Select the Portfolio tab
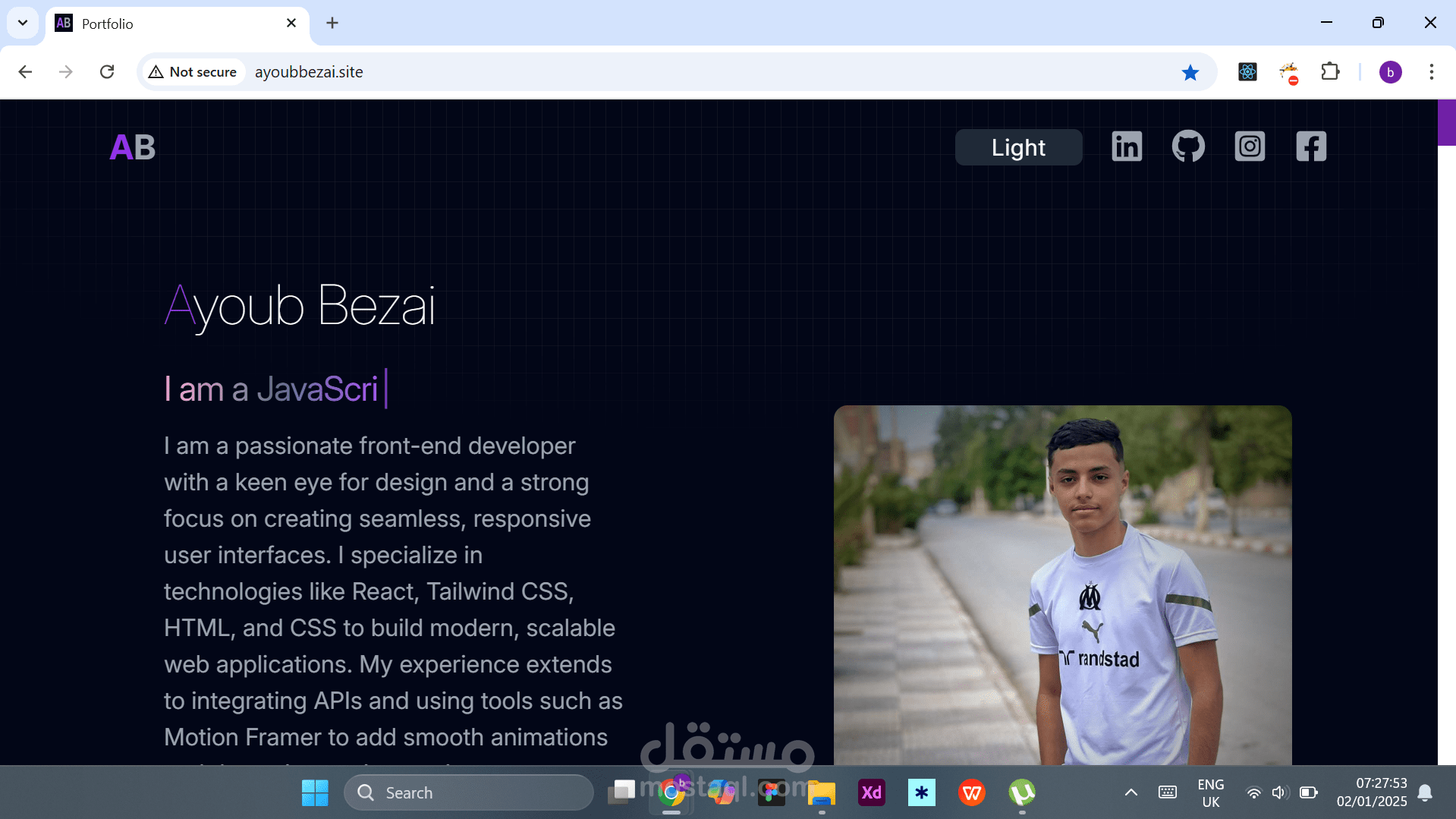The height and width of the screenshot is (819, 1456). pos(178,24)
